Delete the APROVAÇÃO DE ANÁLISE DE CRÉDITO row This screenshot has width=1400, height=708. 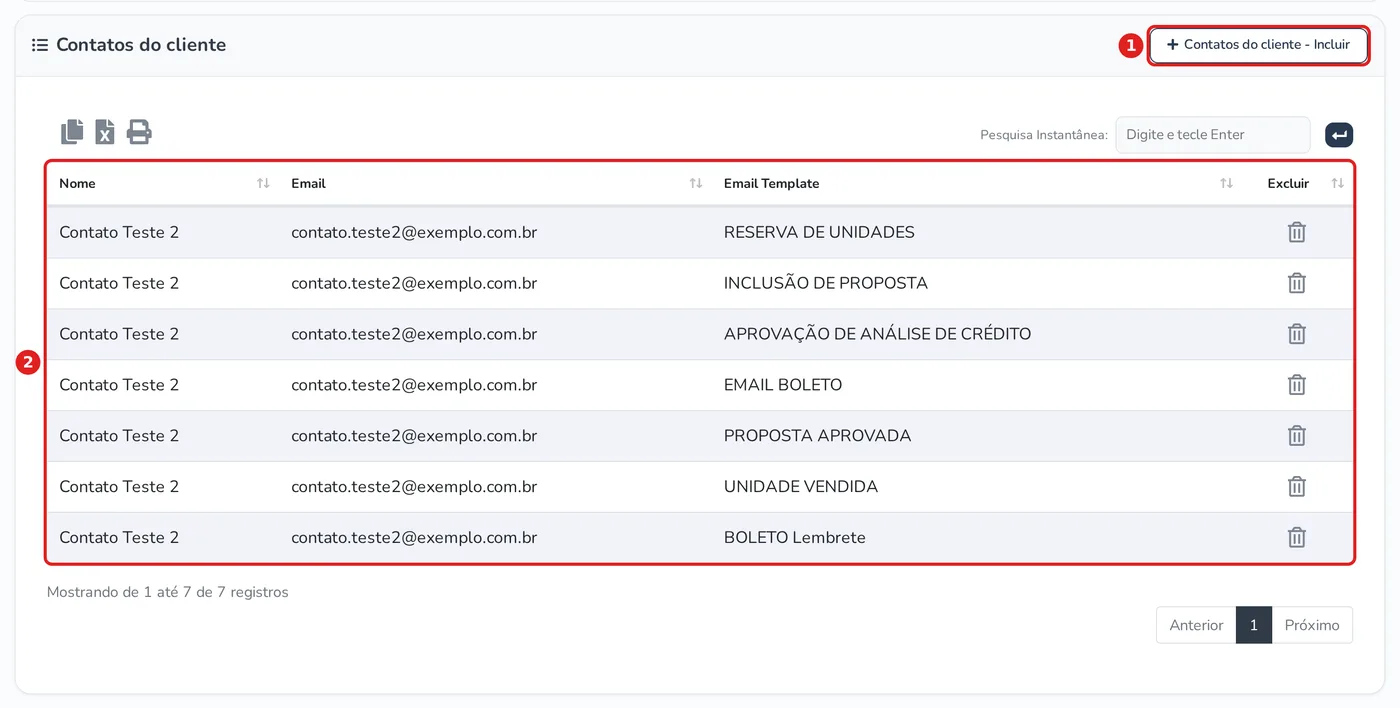(x=1297, y=334)
